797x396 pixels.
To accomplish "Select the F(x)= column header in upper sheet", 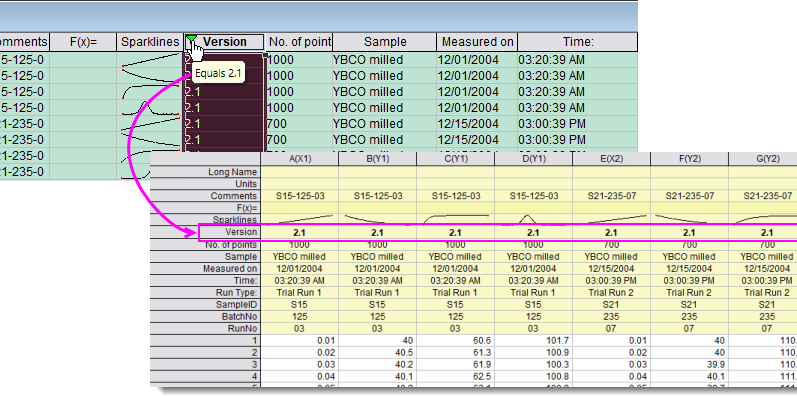I will tap(83, 42).
